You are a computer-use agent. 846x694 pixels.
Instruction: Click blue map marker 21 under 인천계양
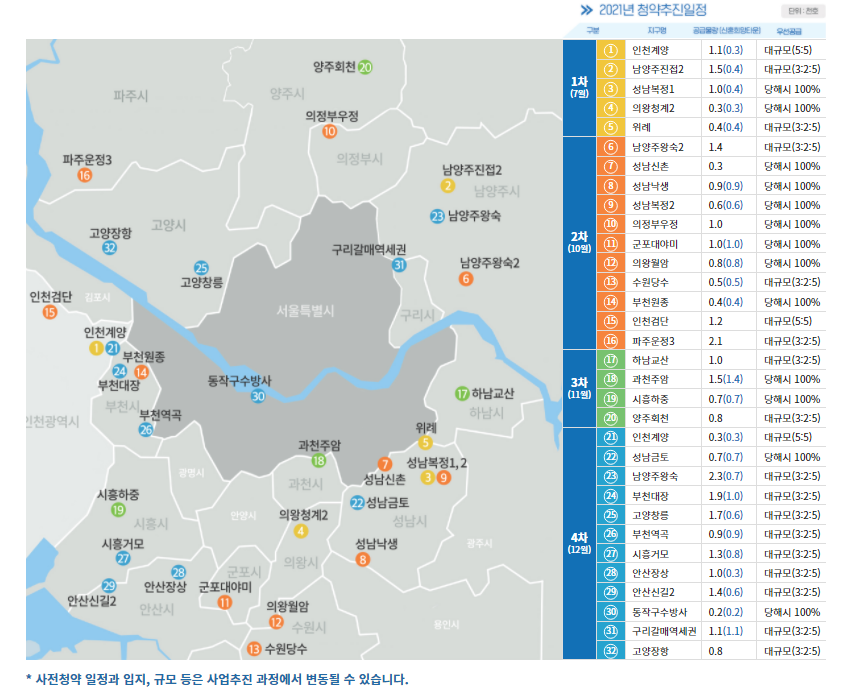(112, 348)
